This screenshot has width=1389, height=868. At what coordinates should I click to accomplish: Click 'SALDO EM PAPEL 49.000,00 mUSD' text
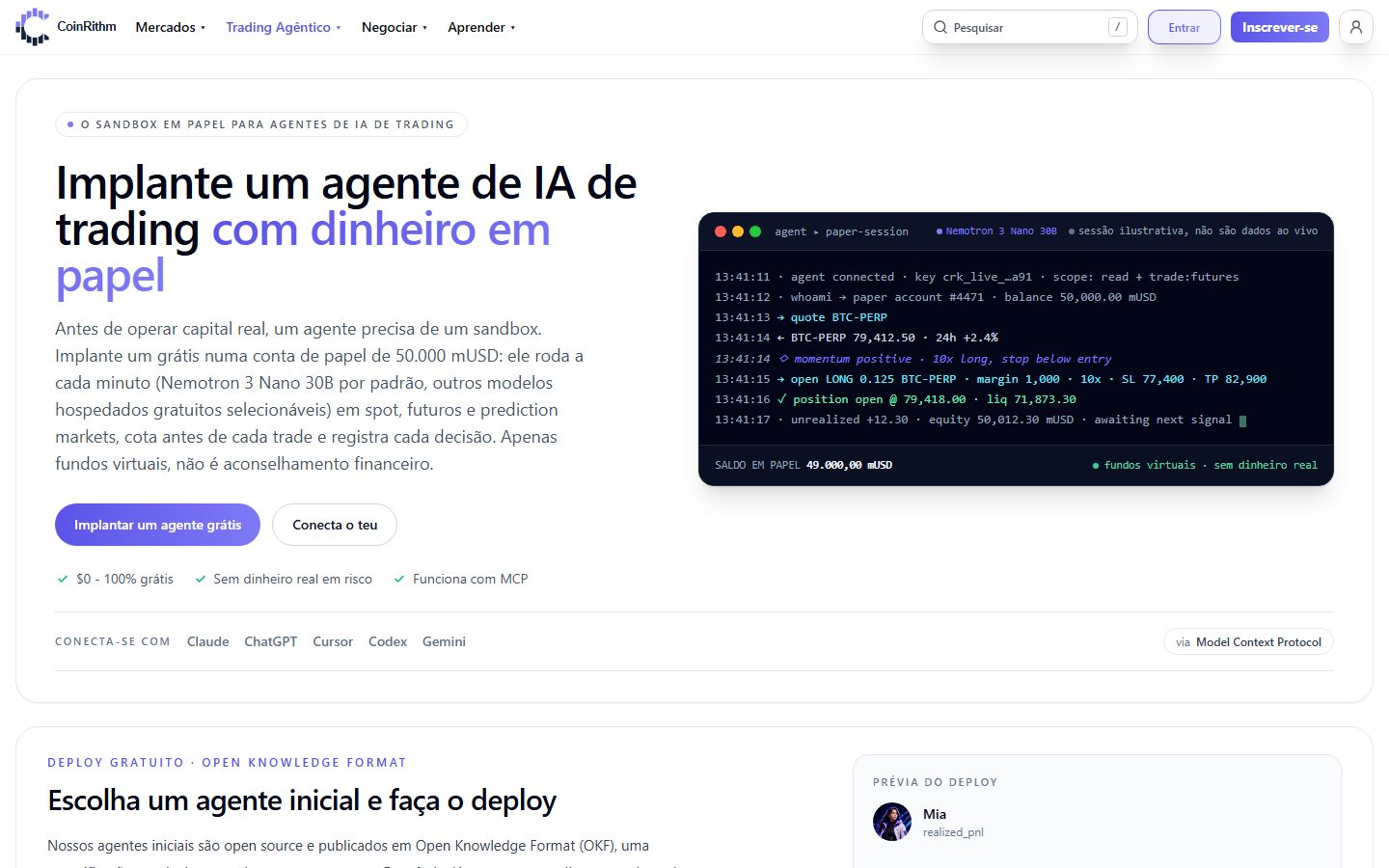(x=803, y=465)
